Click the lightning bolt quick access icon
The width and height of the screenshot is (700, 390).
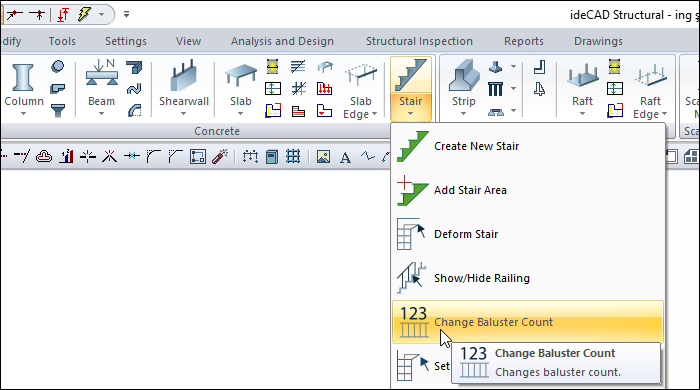[83, 14]
